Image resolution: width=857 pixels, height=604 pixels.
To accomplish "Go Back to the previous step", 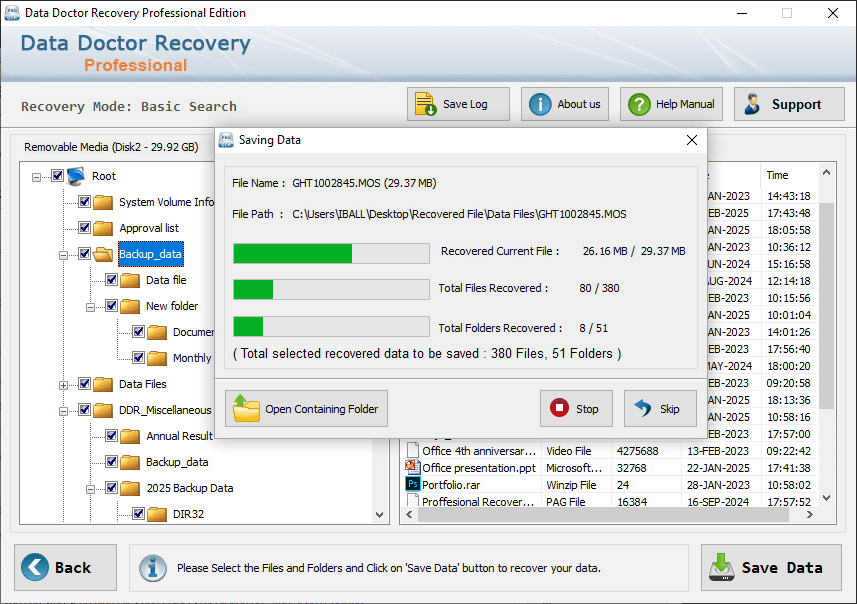I will tap(66, 567).
